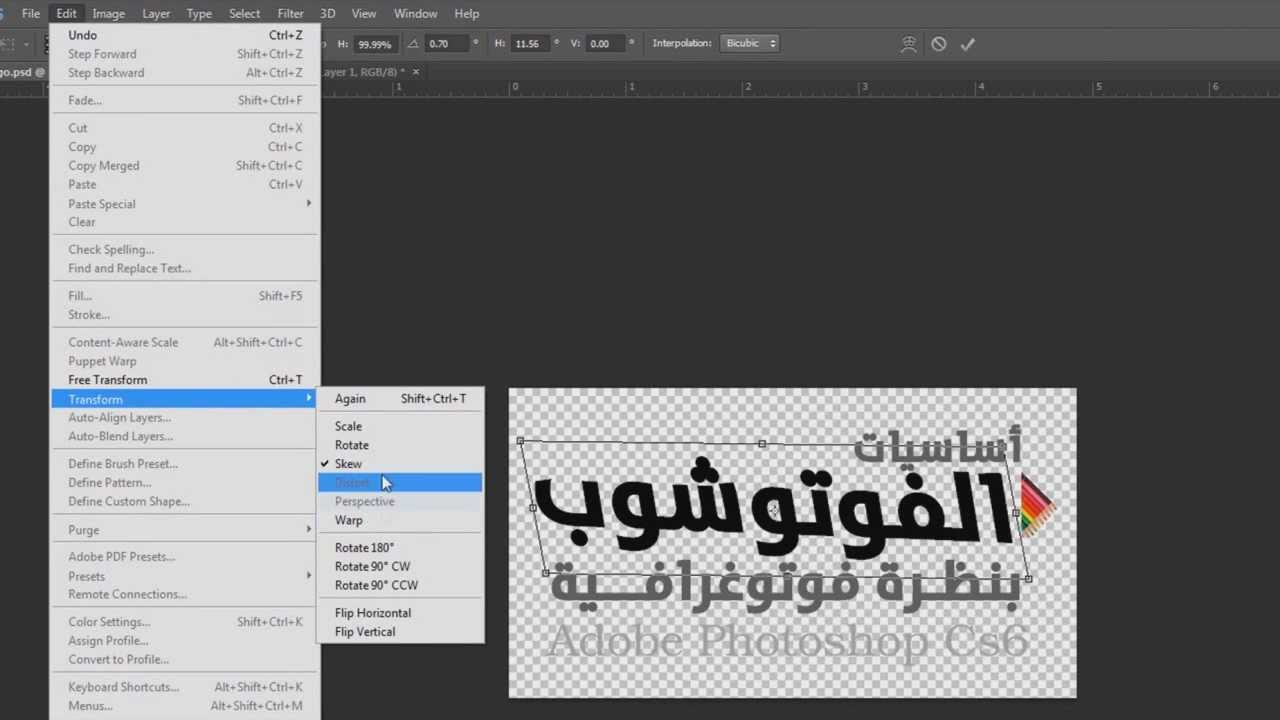
Task: Select Scale in the Transform submenu
Action: tap(400, 426)
